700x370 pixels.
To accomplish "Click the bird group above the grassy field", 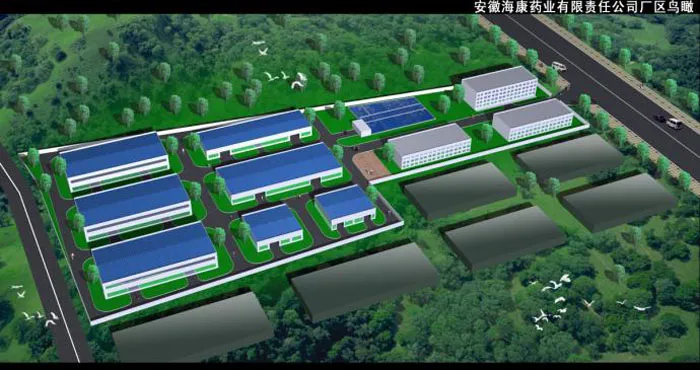I will 285,80.
